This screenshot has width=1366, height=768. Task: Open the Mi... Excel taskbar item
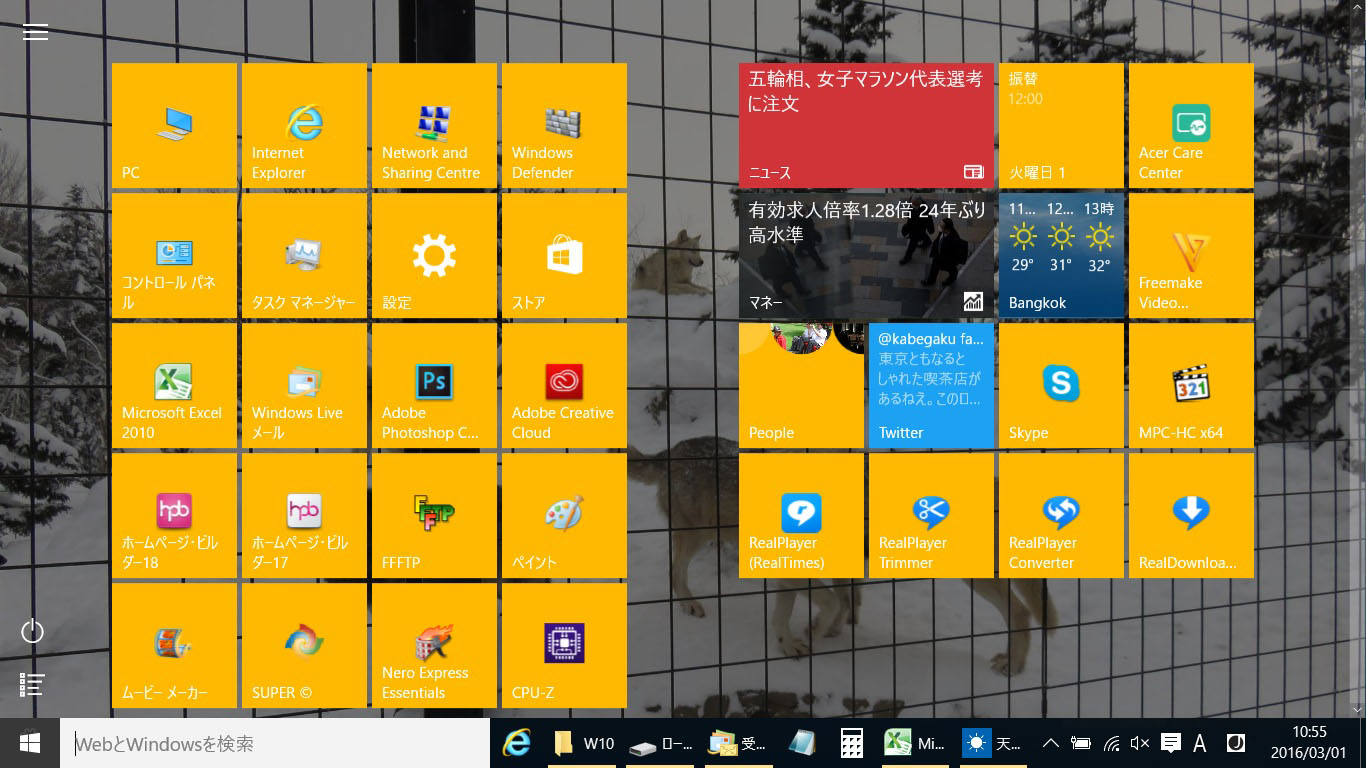tap(915, 743)
